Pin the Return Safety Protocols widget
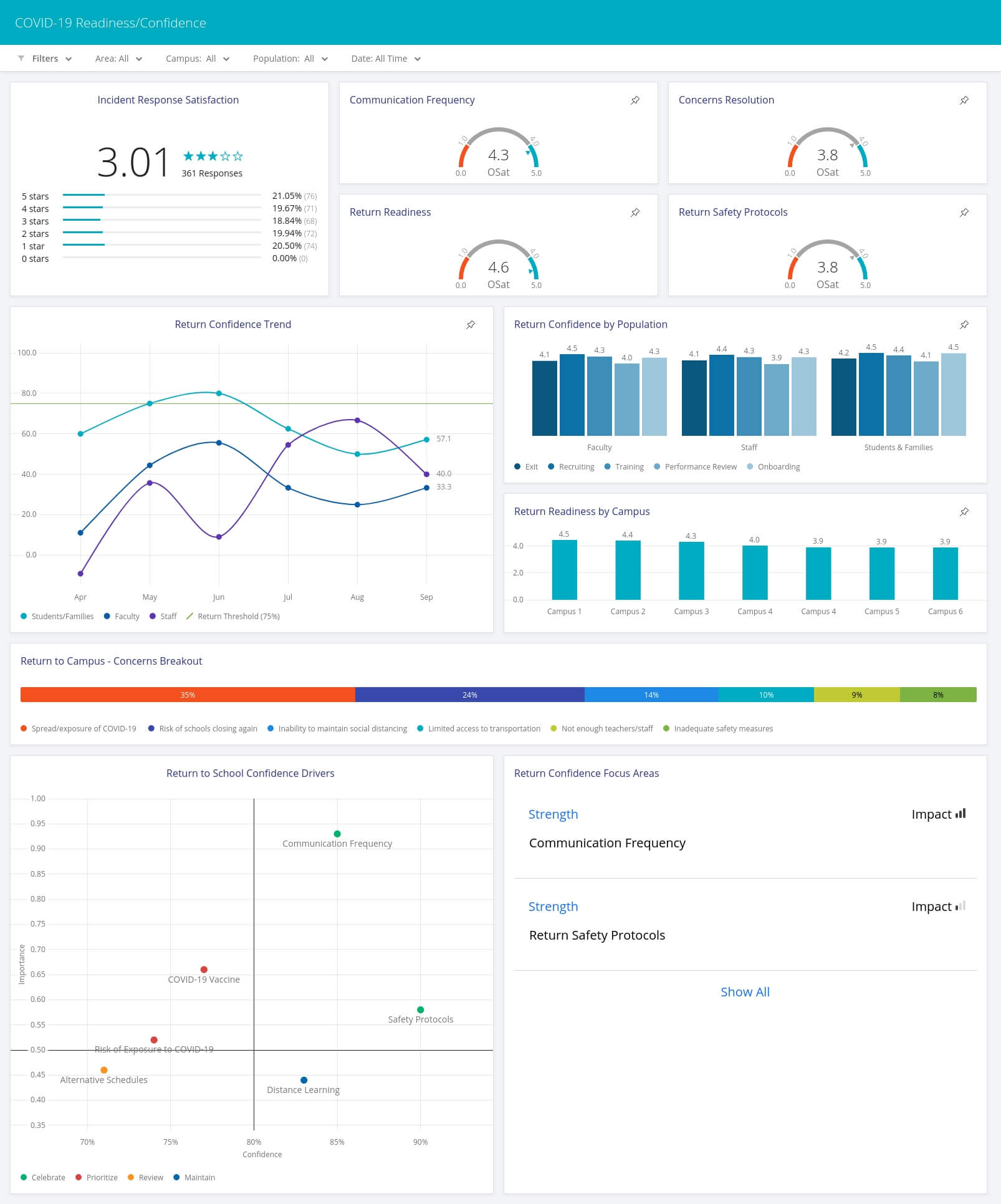 (964, 213)
